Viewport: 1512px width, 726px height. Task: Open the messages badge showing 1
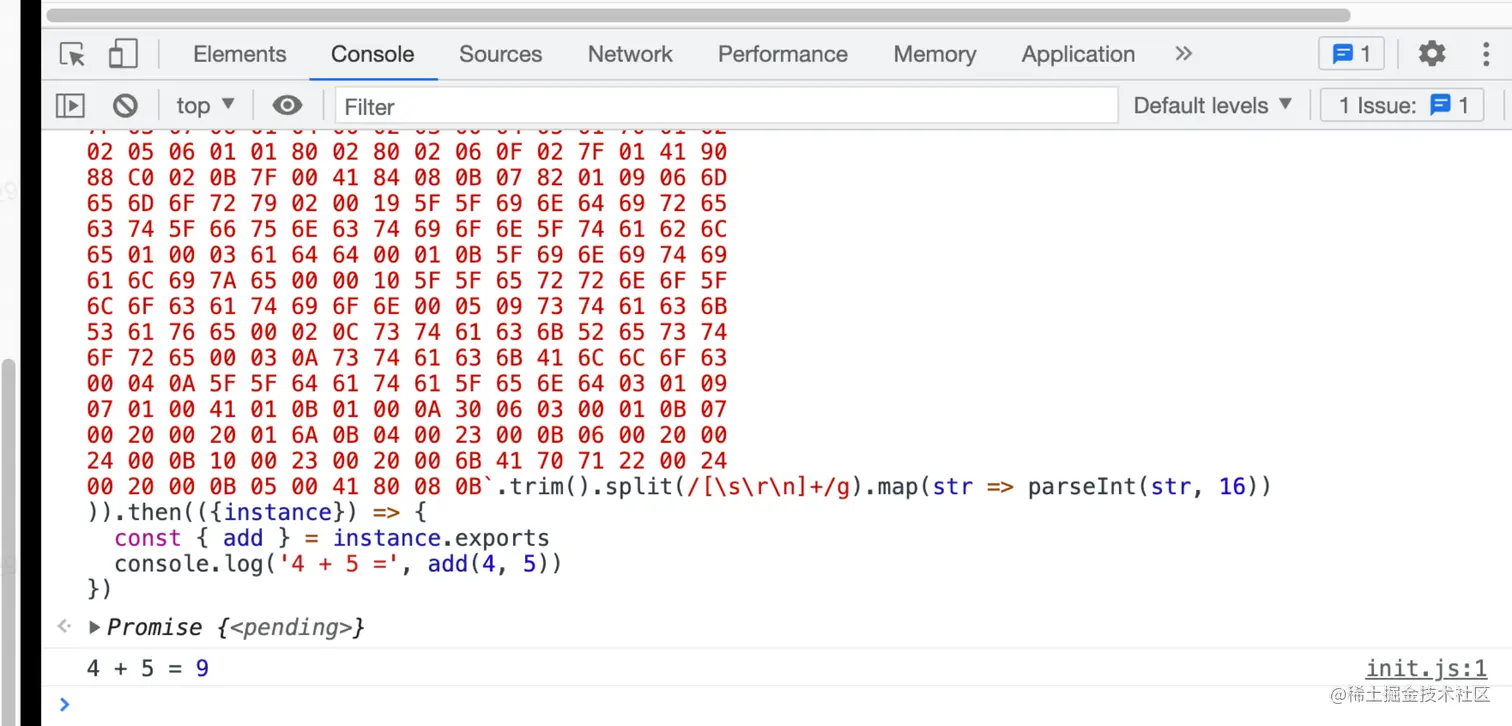1351,54
